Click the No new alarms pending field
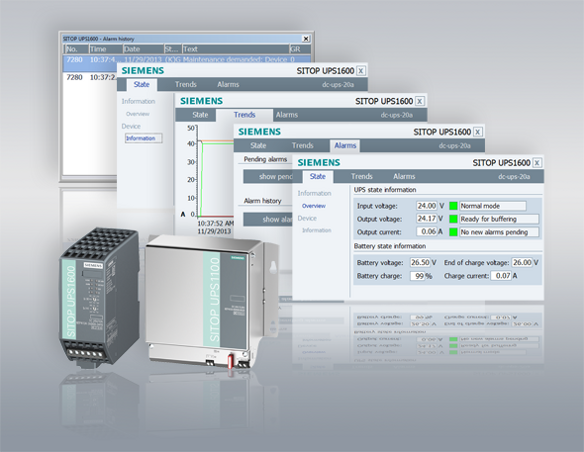Image resolution: width=584 pixels, height=452 pixels. pos(499,232)
